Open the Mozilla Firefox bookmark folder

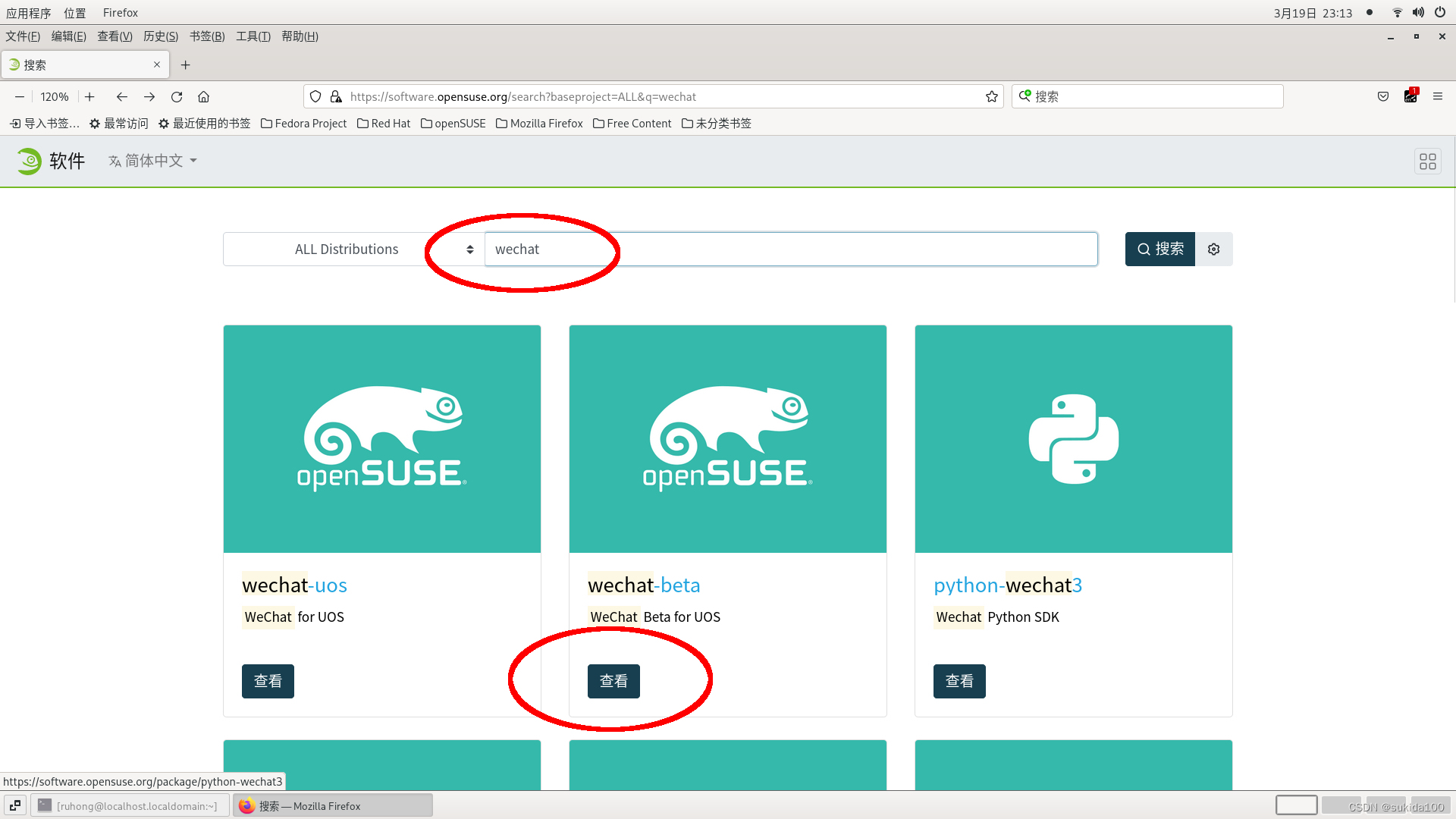(539, 124)
